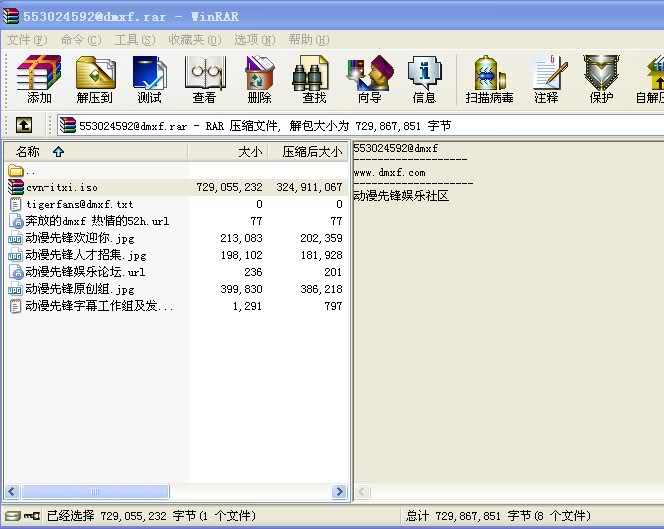This screenshot has height=529, width=664.
Task: Click the file list left scroll arrow
Action: (x=11, y=491)
